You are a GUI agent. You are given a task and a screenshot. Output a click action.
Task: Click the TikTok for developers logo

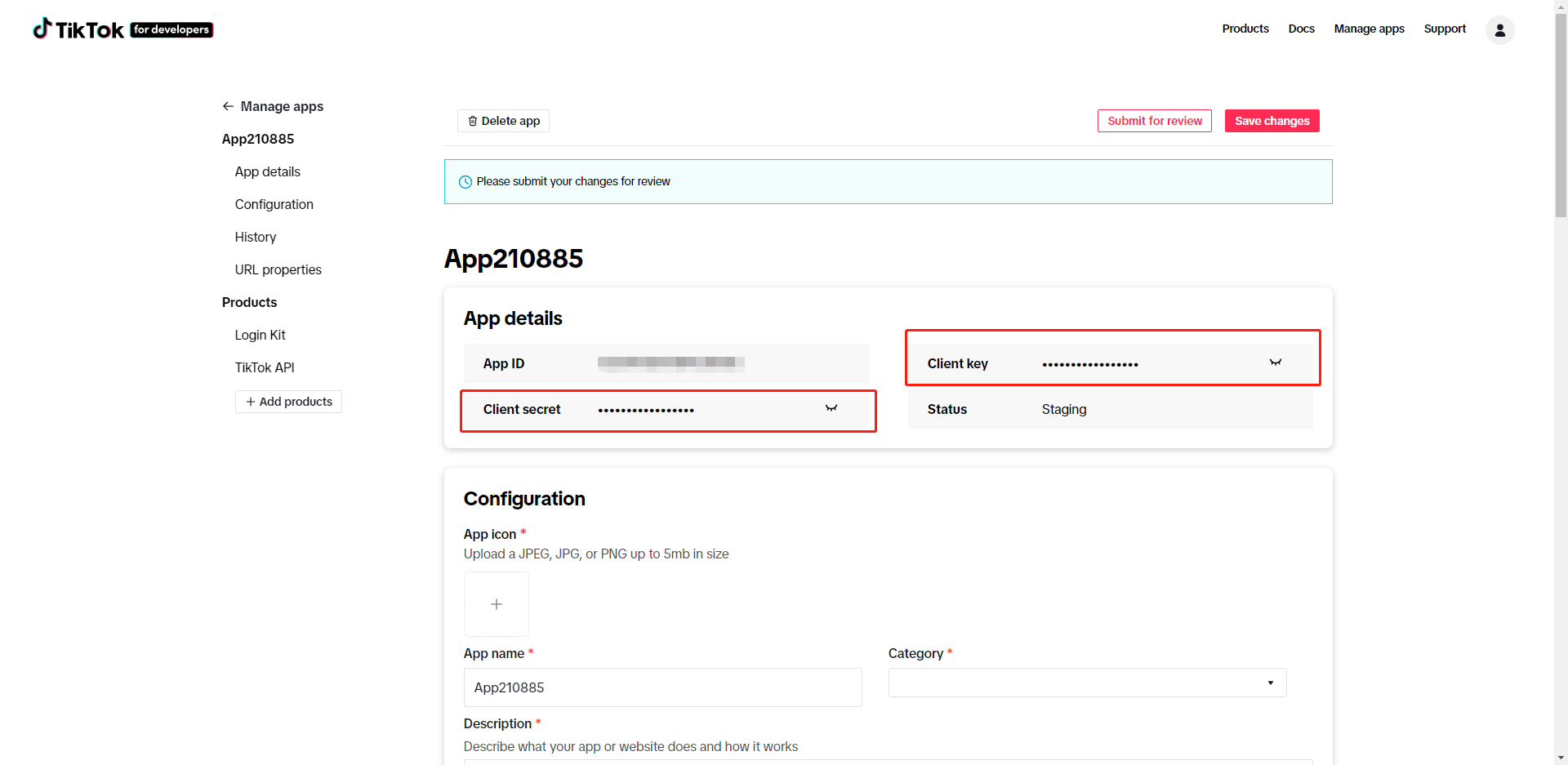pos(122,29)
